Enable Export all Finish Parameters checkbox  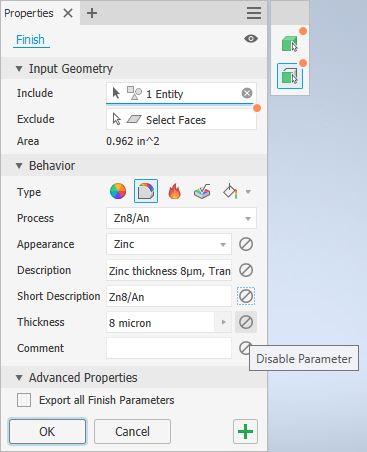pyautogui.click(x=24, y=400)
